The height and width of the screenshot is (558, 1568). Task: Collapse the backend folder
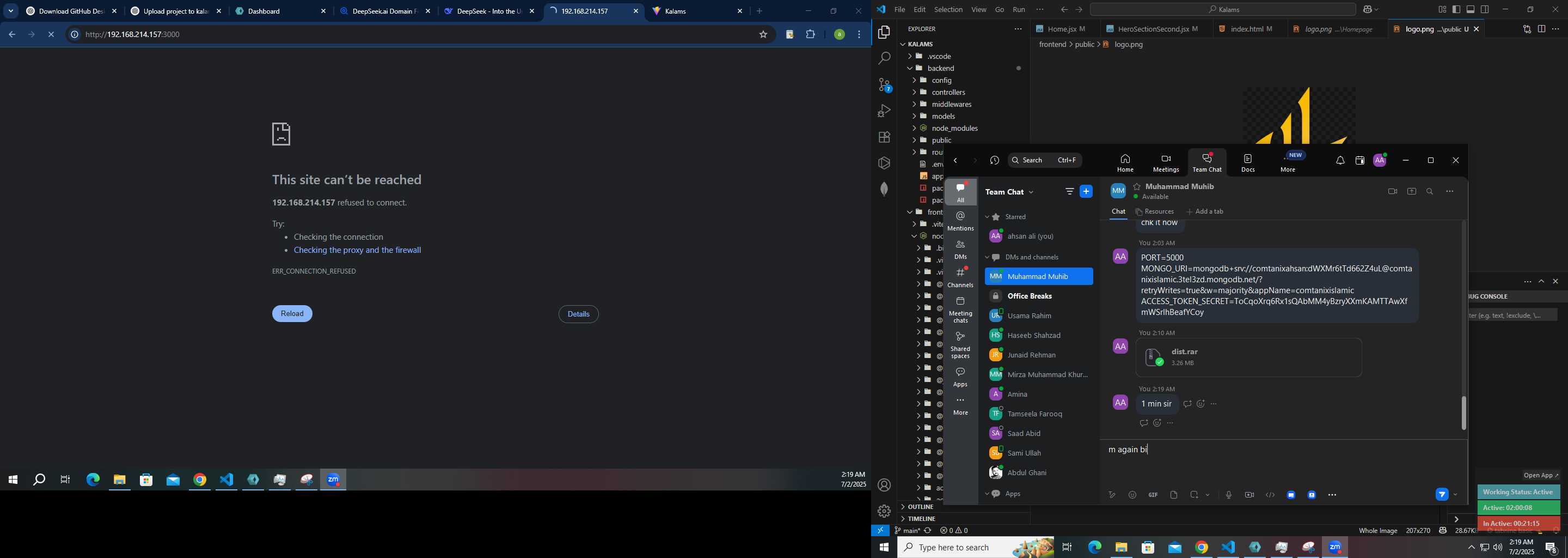[x=964, y=68]
